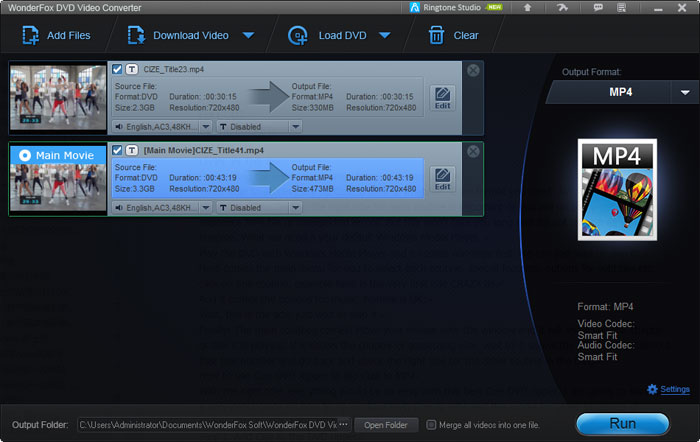Click the Load DVD label
This screenshot has height=442, width=700.
342,35
